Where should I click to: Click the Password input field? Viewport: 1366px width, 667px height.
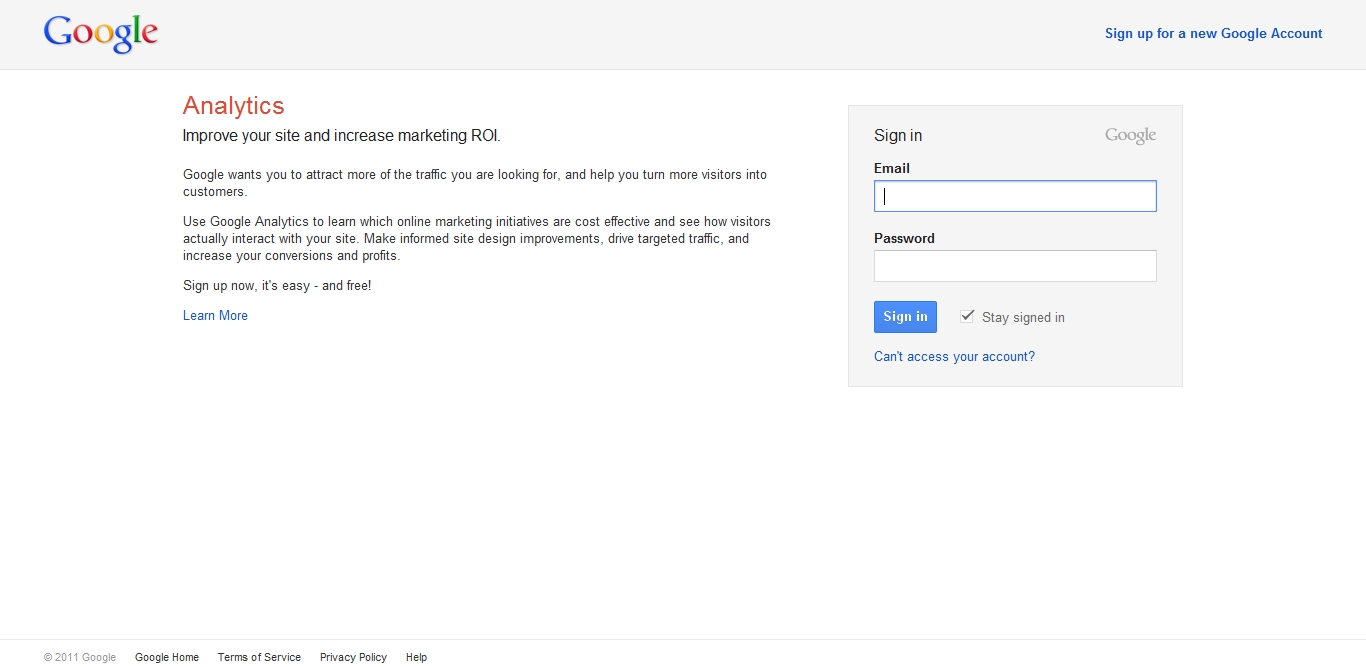pos(1015,266)
